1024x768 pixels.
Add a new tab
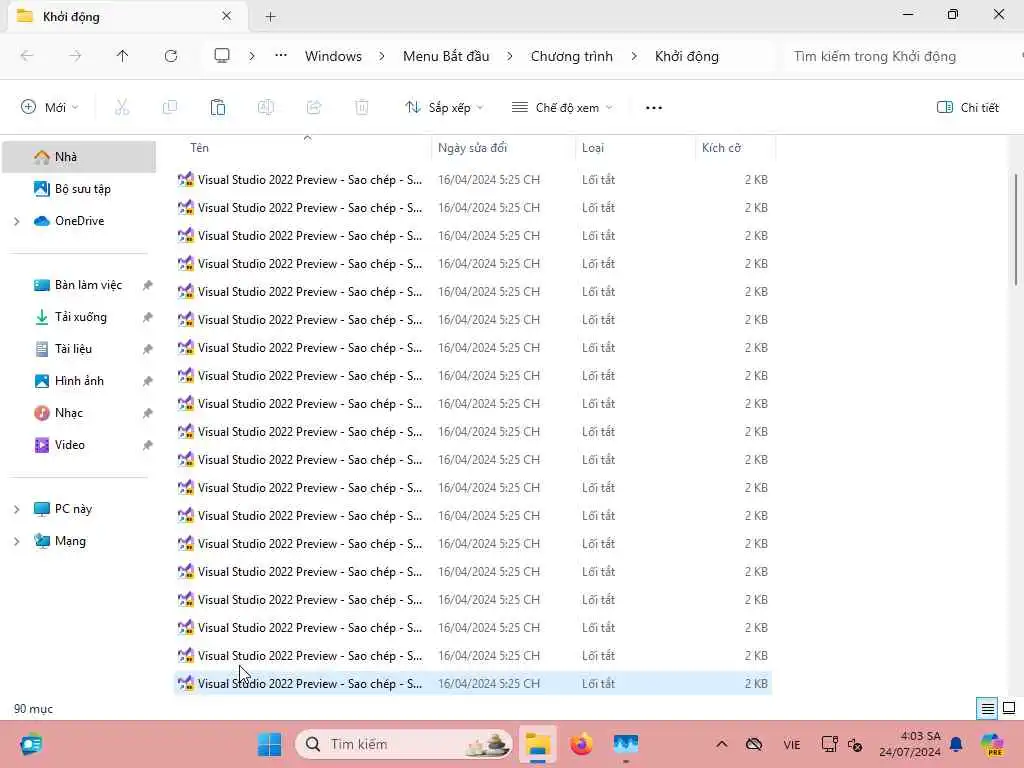click(x=270, y=16)
